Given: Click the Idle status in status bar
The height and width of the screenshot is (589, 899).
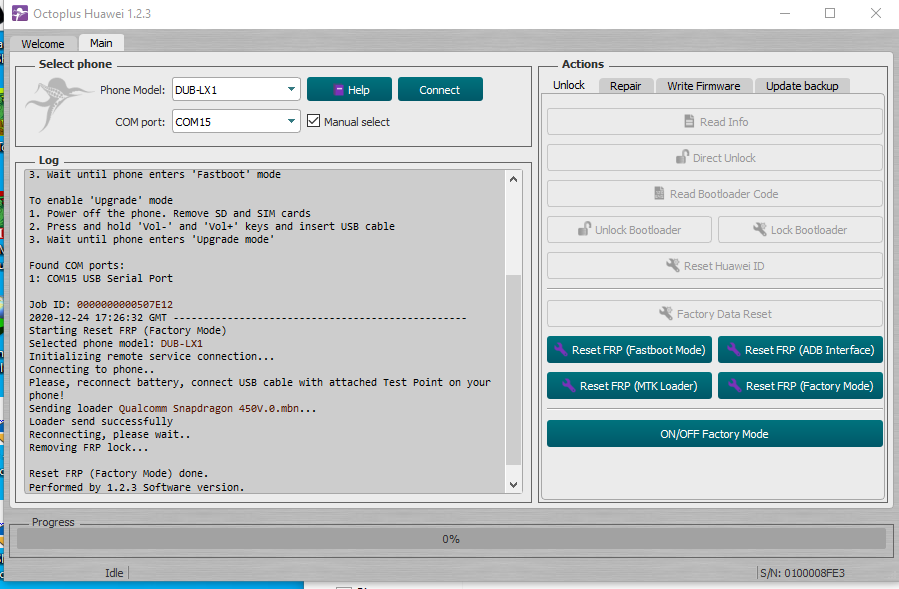Looking at the screenshot, I should [114, 572].
